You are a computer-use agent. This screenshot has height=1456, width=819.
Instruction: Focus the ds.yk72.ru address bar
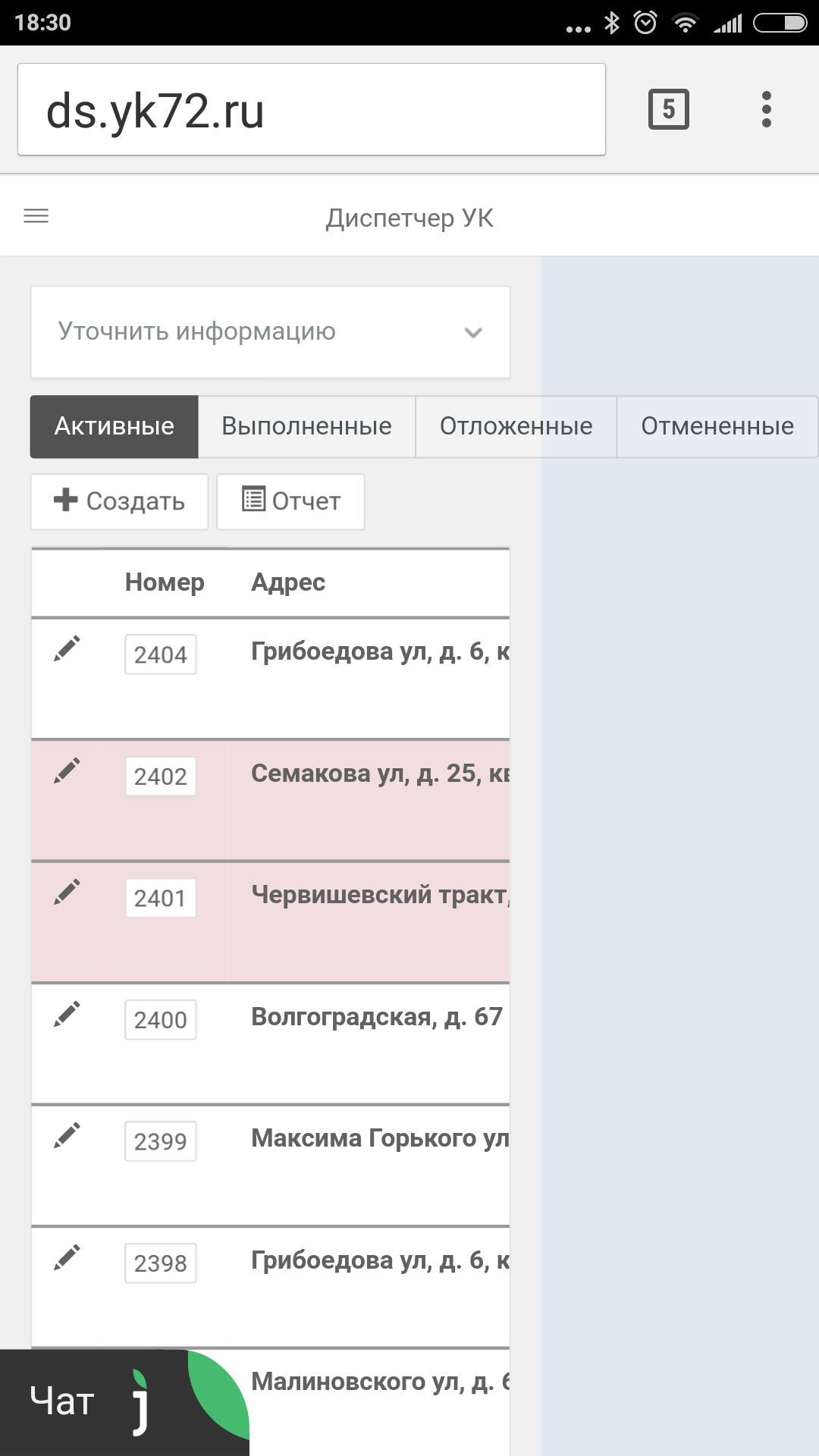(x=311, y=110)
